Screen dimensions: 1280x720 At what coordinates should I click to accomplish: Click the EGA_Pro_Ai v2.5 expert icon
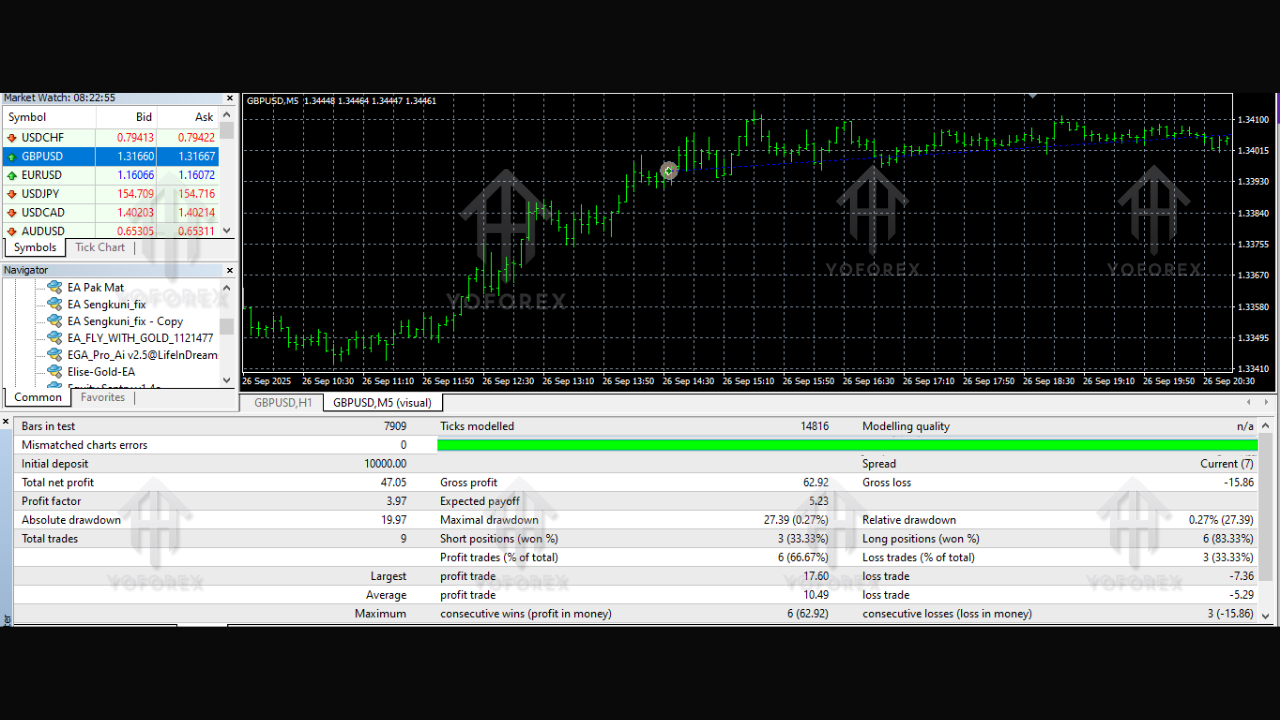(x=55, y=355)
